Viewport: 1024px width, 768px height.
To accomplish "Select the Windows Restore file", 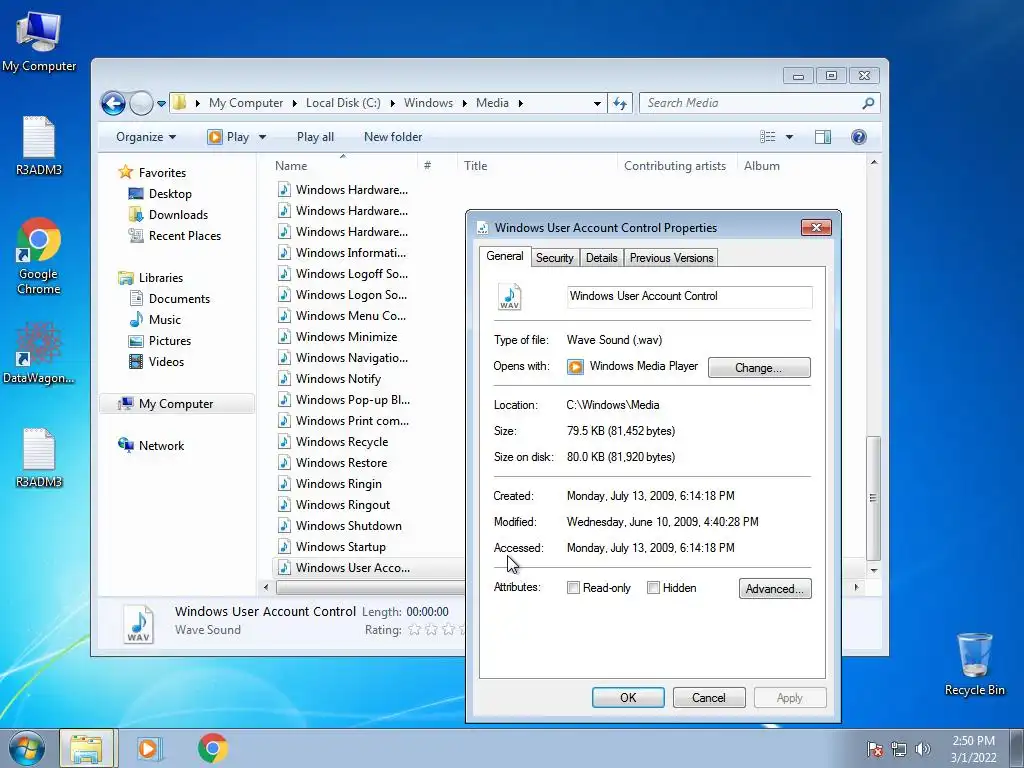I will point(341,463).
